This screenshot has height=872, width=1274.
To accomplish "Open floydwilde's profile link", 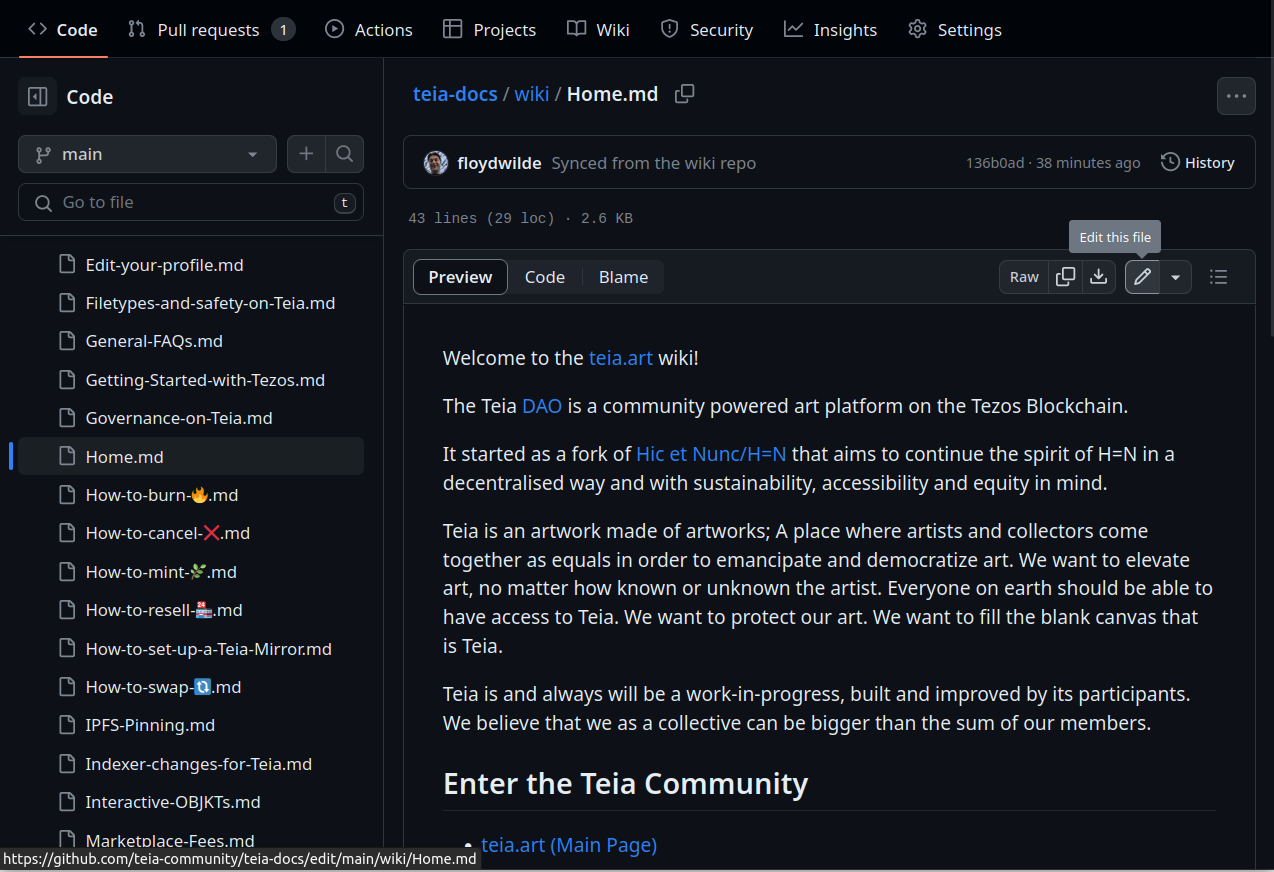I will (x=500, y=163).
